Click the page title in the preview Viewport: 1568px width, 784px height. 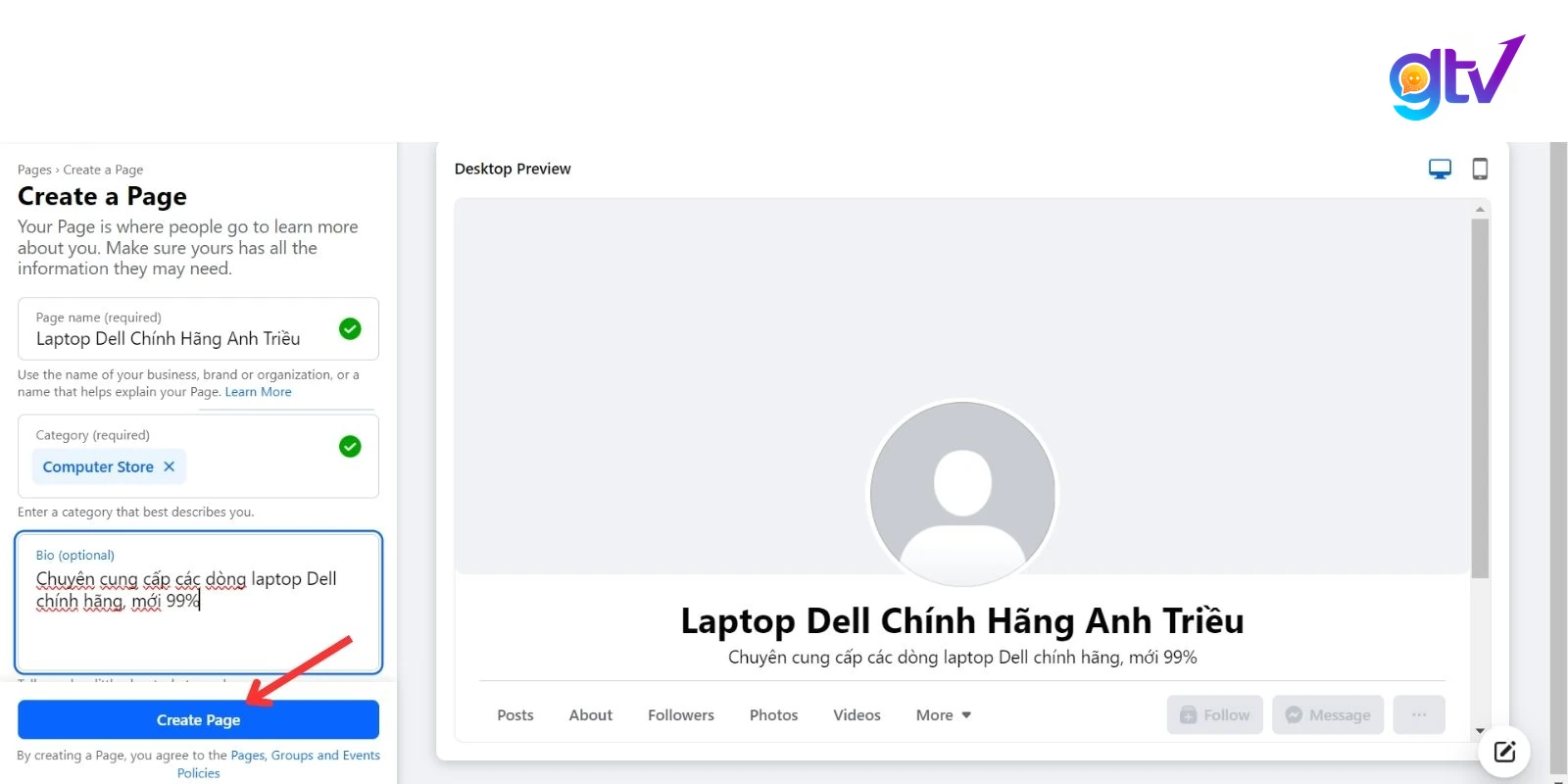point(962,620)
